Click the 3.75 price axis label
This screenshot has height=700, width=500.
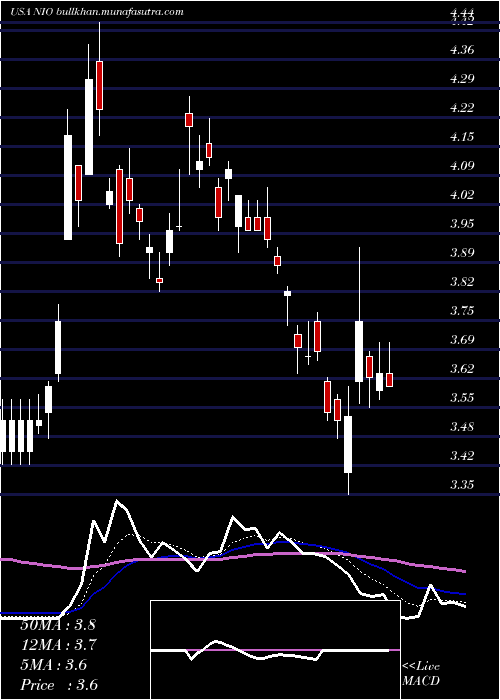462,311
